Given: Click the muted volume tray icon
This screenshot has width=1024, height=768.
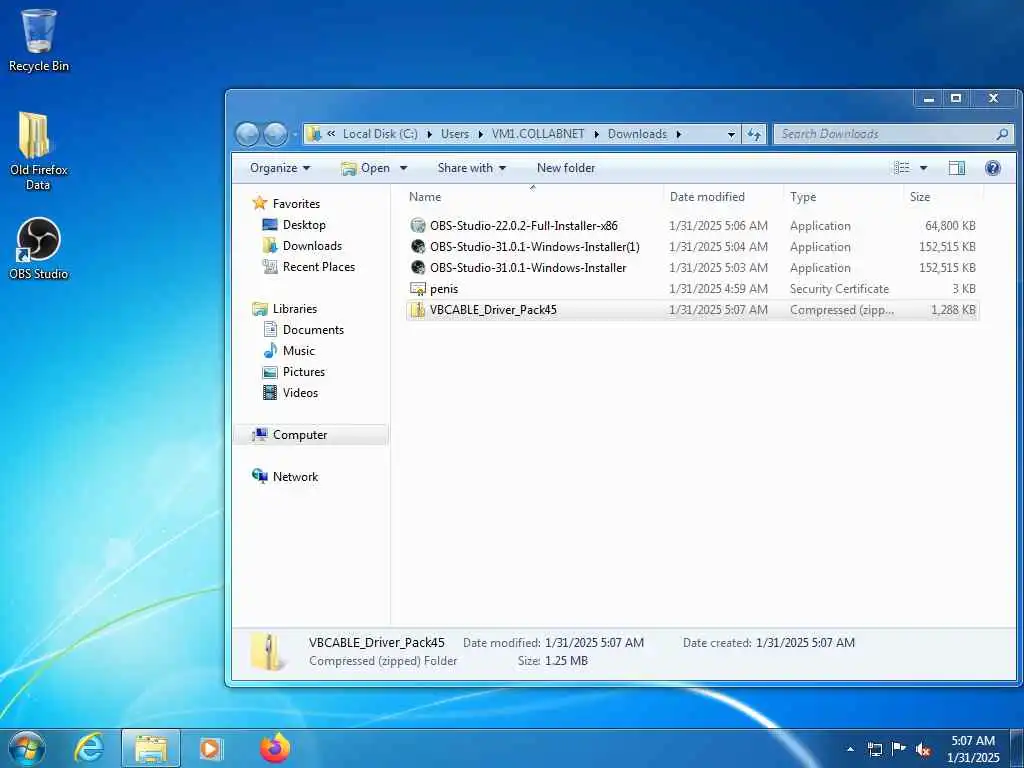Looking at the screenshot, I should pos(923,750).
